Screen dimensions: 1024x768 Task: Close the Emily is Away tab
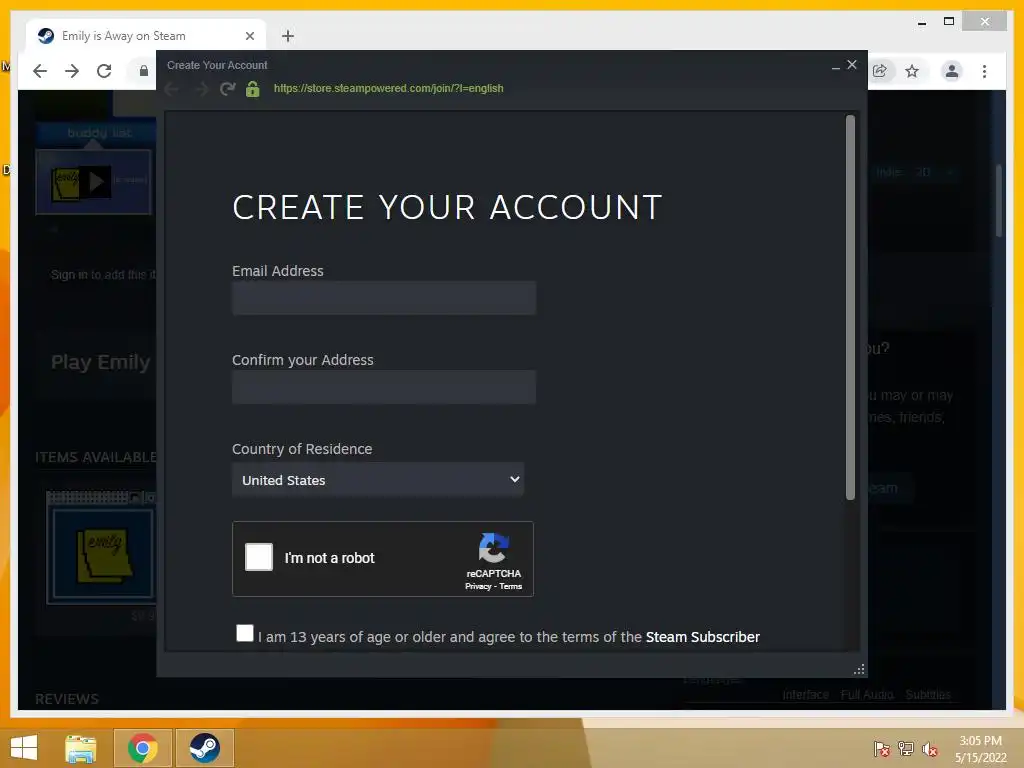tap(249, 36)
